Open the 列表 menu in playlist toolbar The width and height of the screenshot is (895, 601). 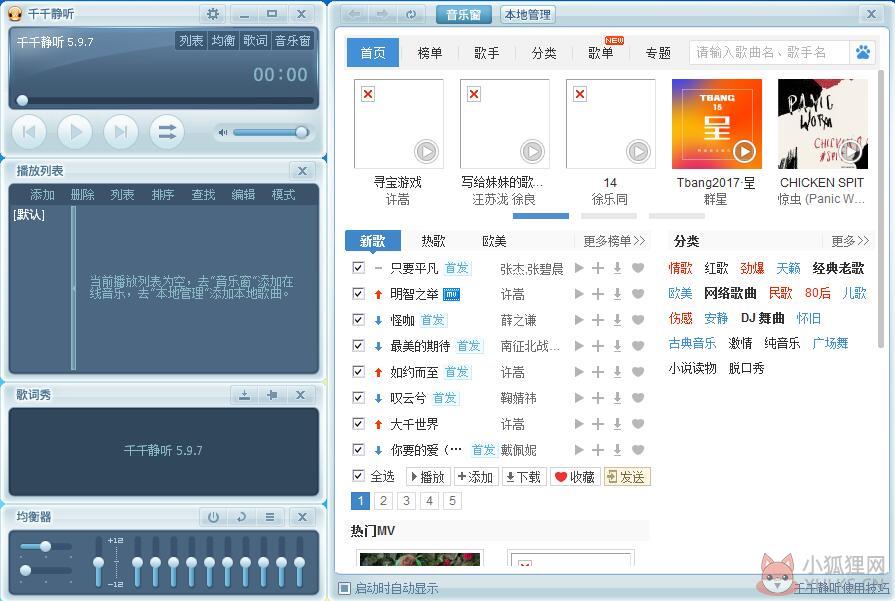pos(122,195)
